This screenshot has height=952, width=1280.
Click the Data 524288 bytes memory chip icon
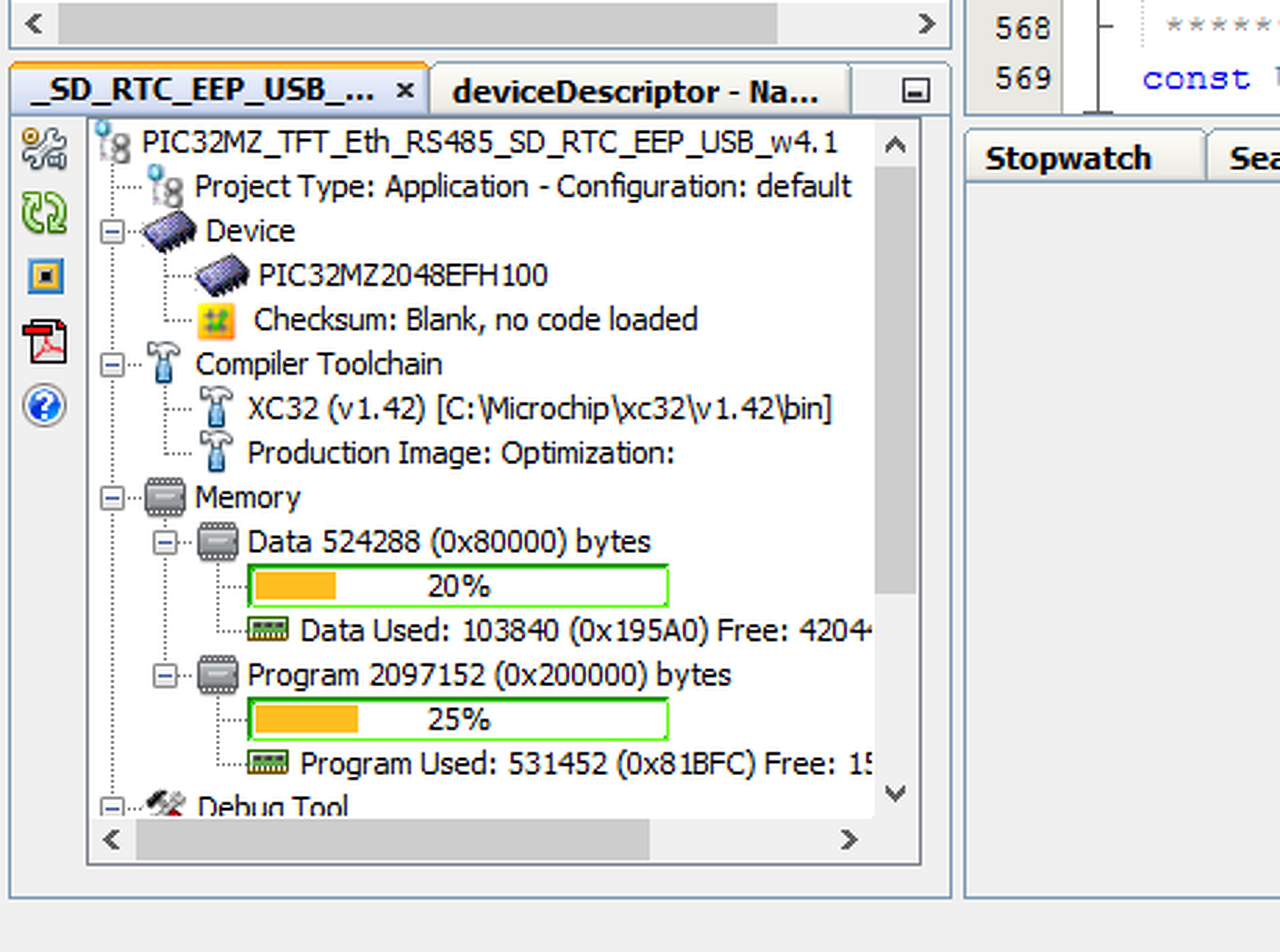point(217,541)
